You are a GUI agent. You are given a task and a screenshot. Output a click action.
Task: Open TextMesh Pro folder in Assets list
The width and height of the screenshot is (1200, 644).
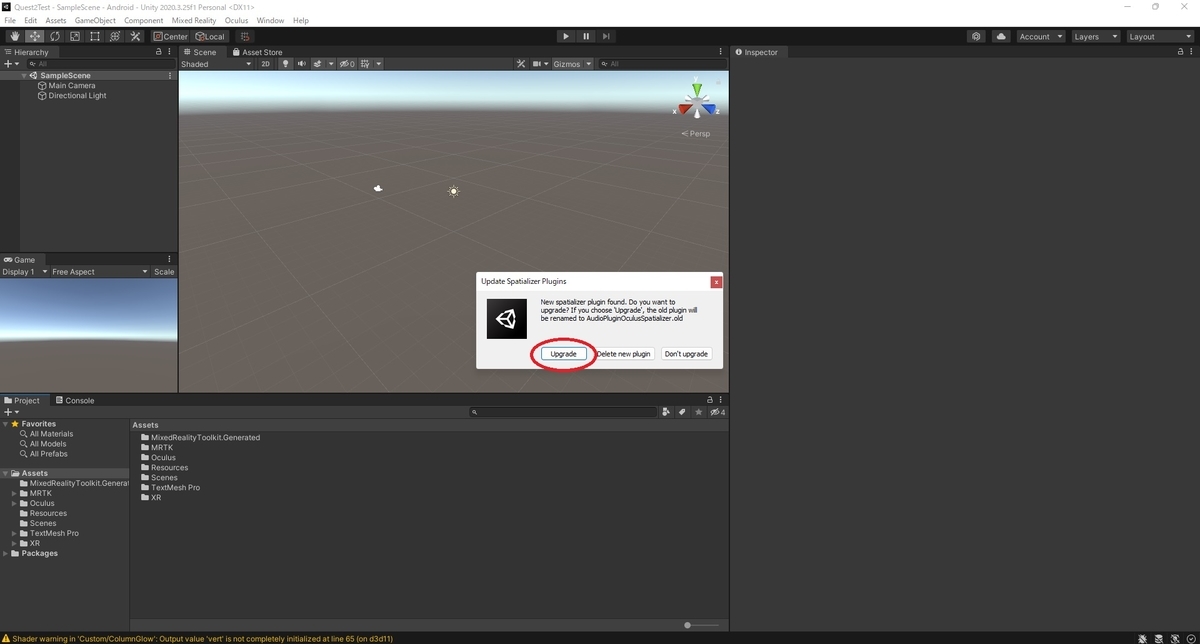click(x=170, y=488)
